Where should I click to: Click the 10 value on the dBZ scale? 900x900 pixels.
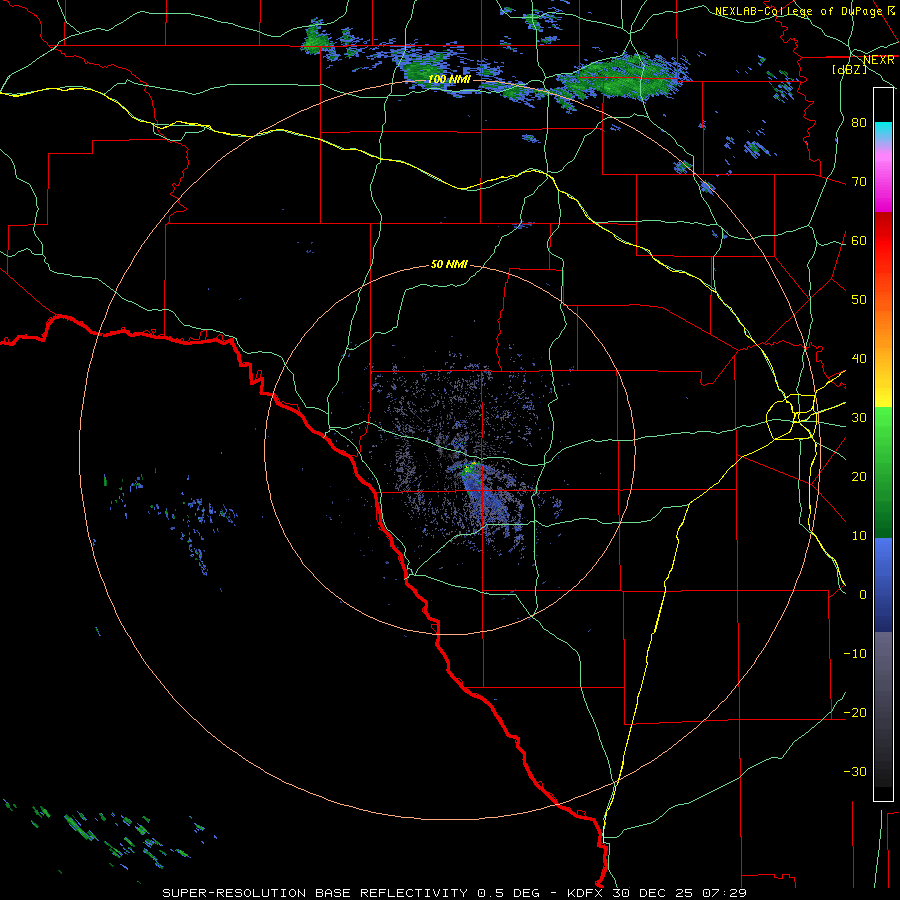tap(859, 536)
